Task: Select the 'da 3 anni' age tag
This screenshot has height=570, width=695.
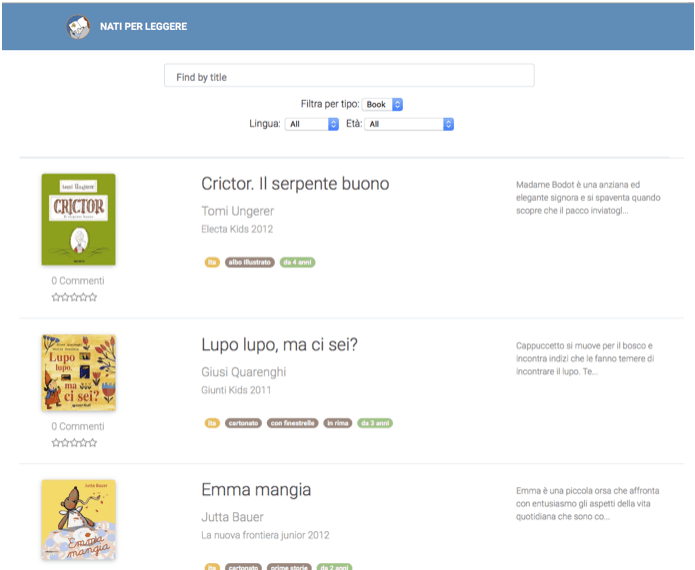Action: tap(375, 423)
